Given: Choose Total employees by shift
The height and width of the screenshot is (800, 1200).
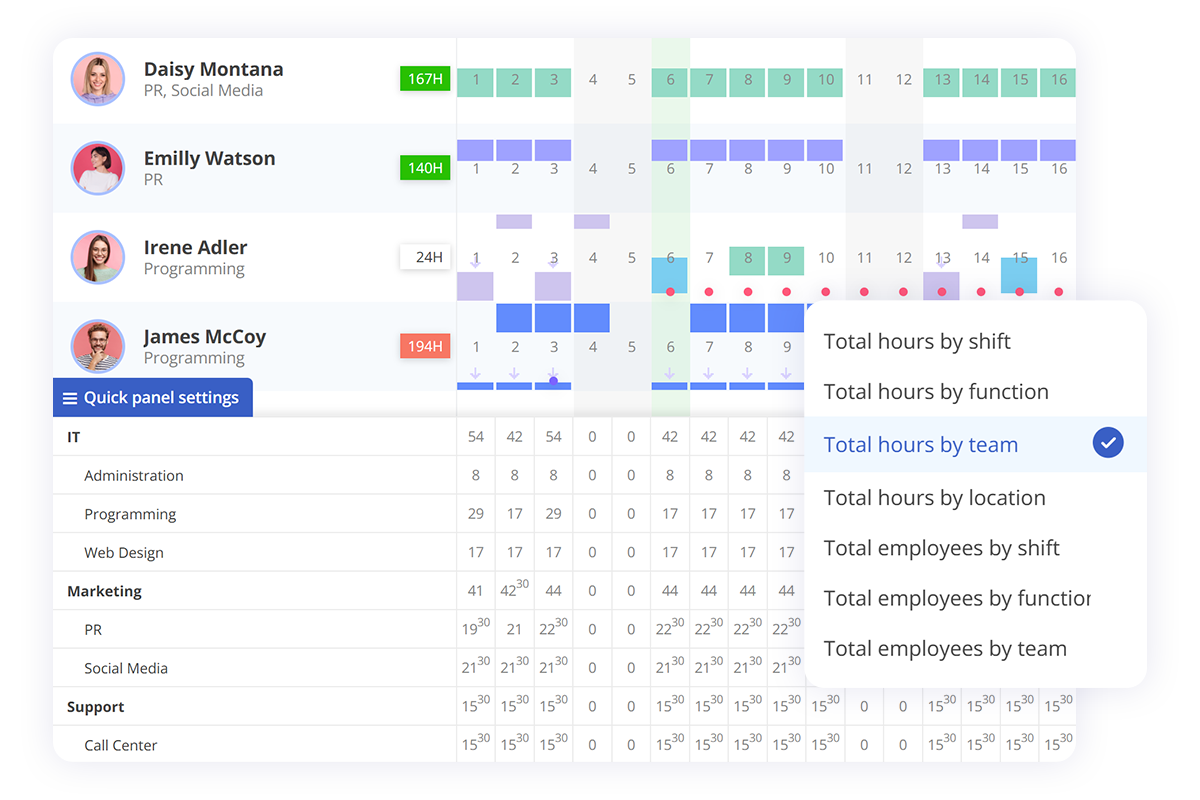Looking at the screenshot, I should coord(941,548).
